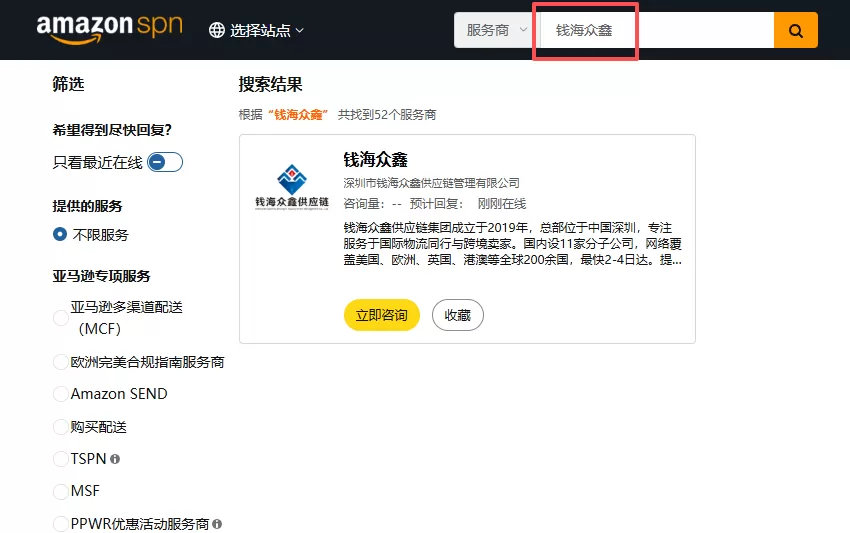The height and width of the screenshot is (533, 850).
Task: Select 亚马逊多渠道配送 (MCF) radio option
Action: 61,318
